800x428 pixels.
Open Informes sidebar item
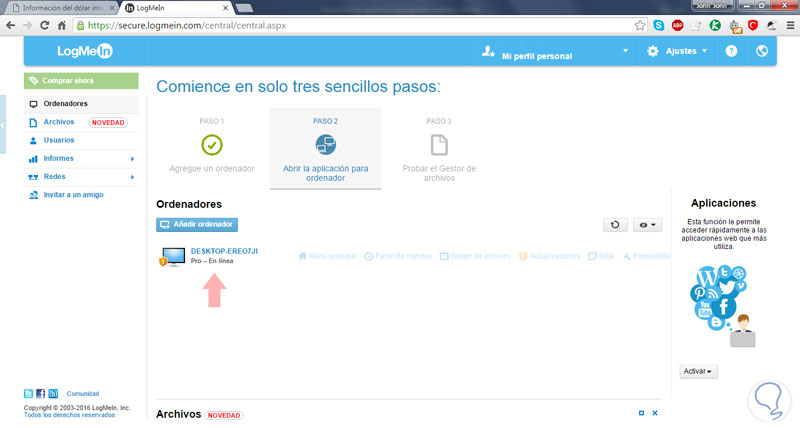coord(58,159)
